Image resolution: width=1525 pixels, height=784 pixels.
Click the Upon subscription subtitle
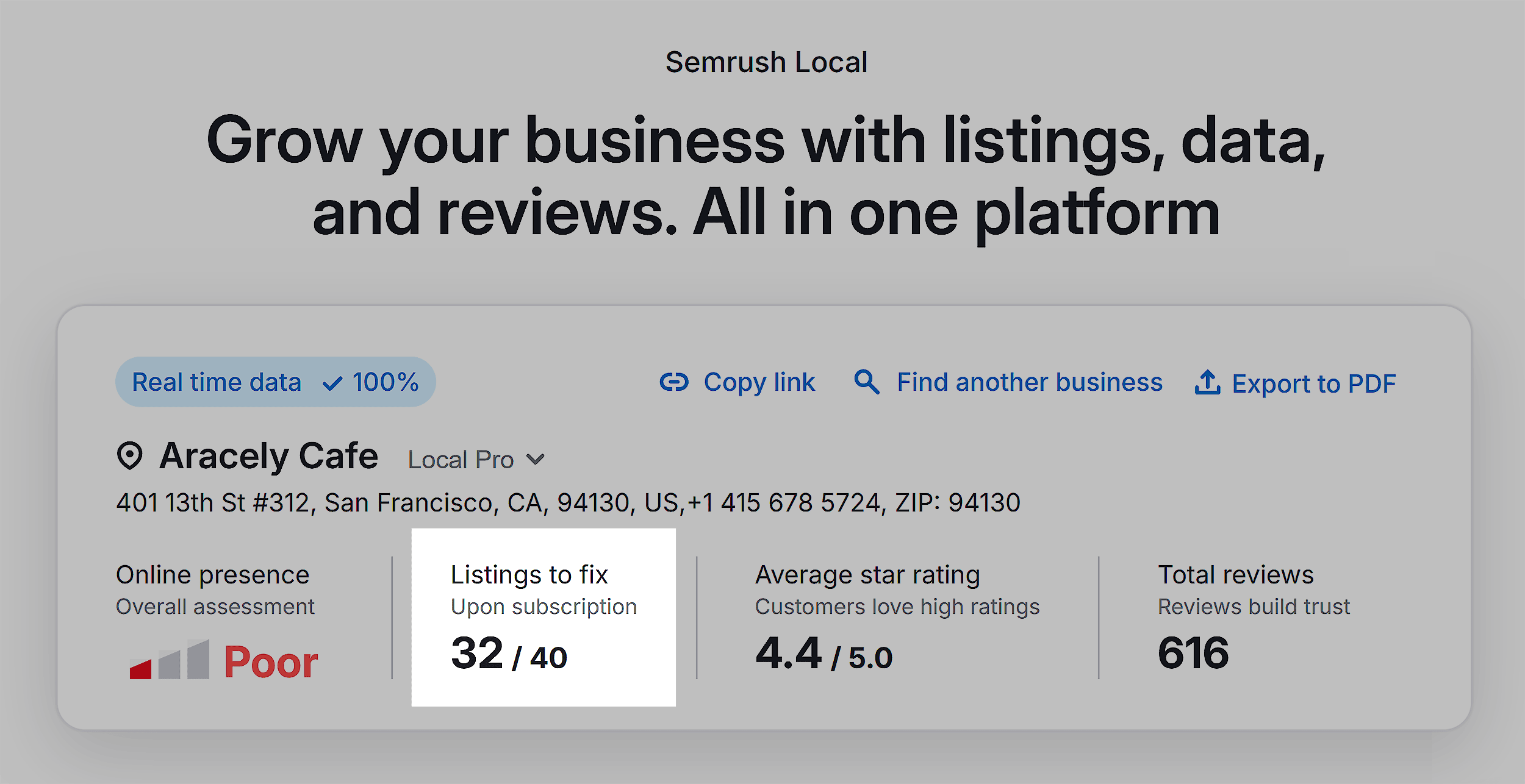(x=544, y=607)
